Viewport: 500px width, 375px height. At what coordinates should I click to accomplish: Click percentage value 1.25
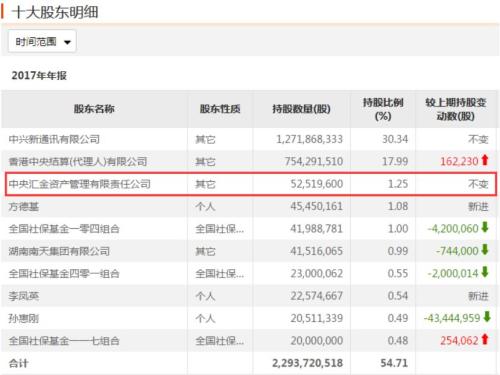click(398, 184)
